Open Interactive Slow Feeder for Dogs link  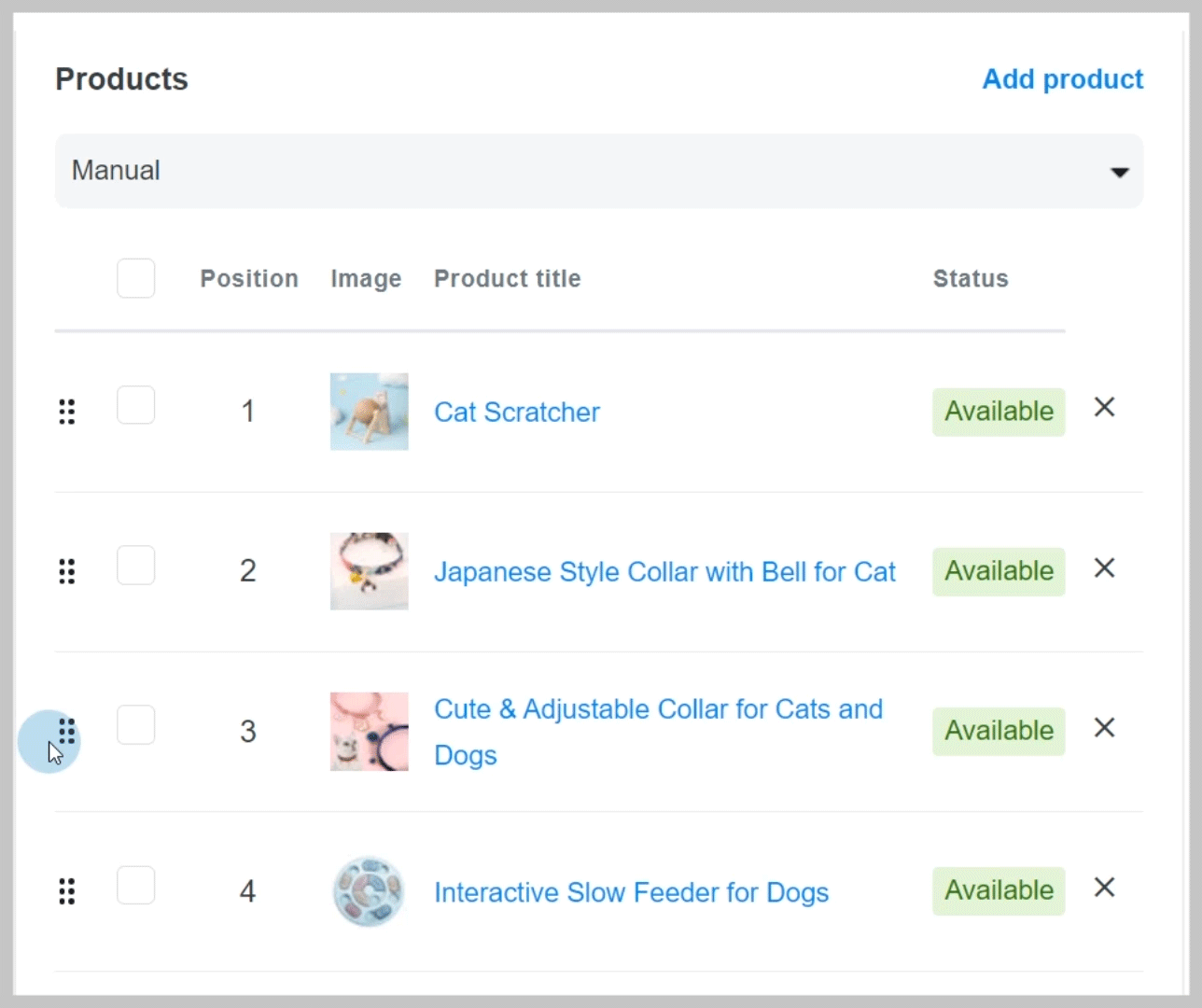[631, 893]
